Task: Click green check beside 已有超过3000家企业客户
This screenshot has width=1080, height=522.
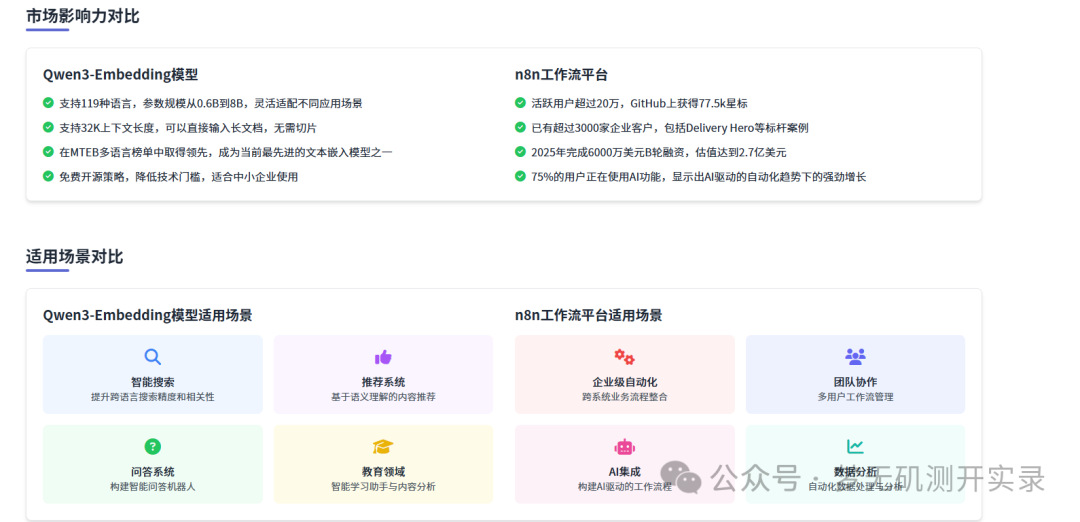Action: (x=520, y=127)
